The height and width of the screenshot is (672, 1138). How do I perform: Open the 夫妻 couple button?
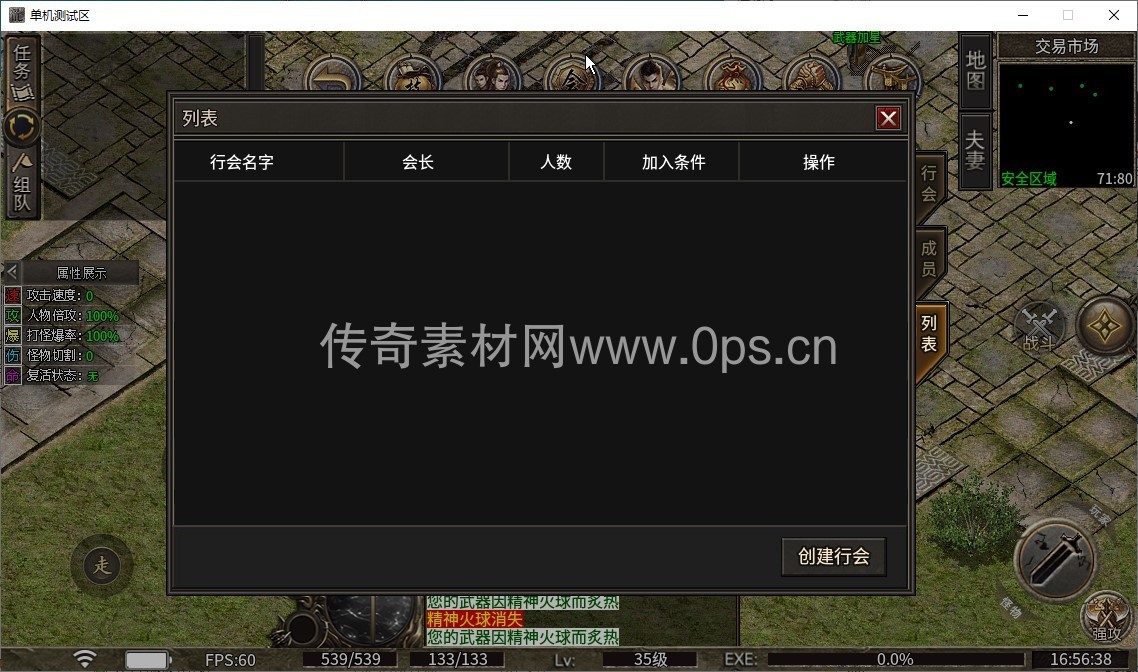(x=975, y=150)
